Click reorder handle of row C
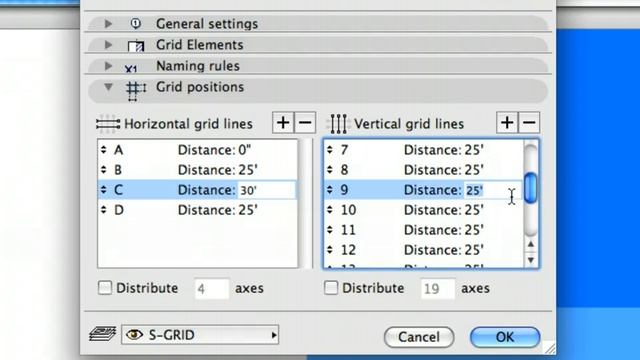This screenshot has height=360, width=640. point(104,190)
